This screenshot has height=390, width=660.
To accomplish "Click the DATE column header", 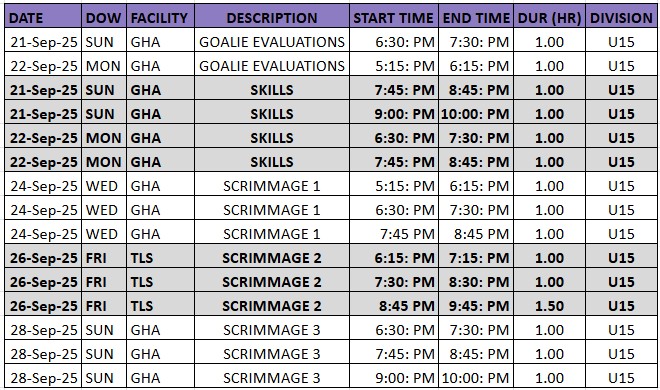I will coord(43,17).
